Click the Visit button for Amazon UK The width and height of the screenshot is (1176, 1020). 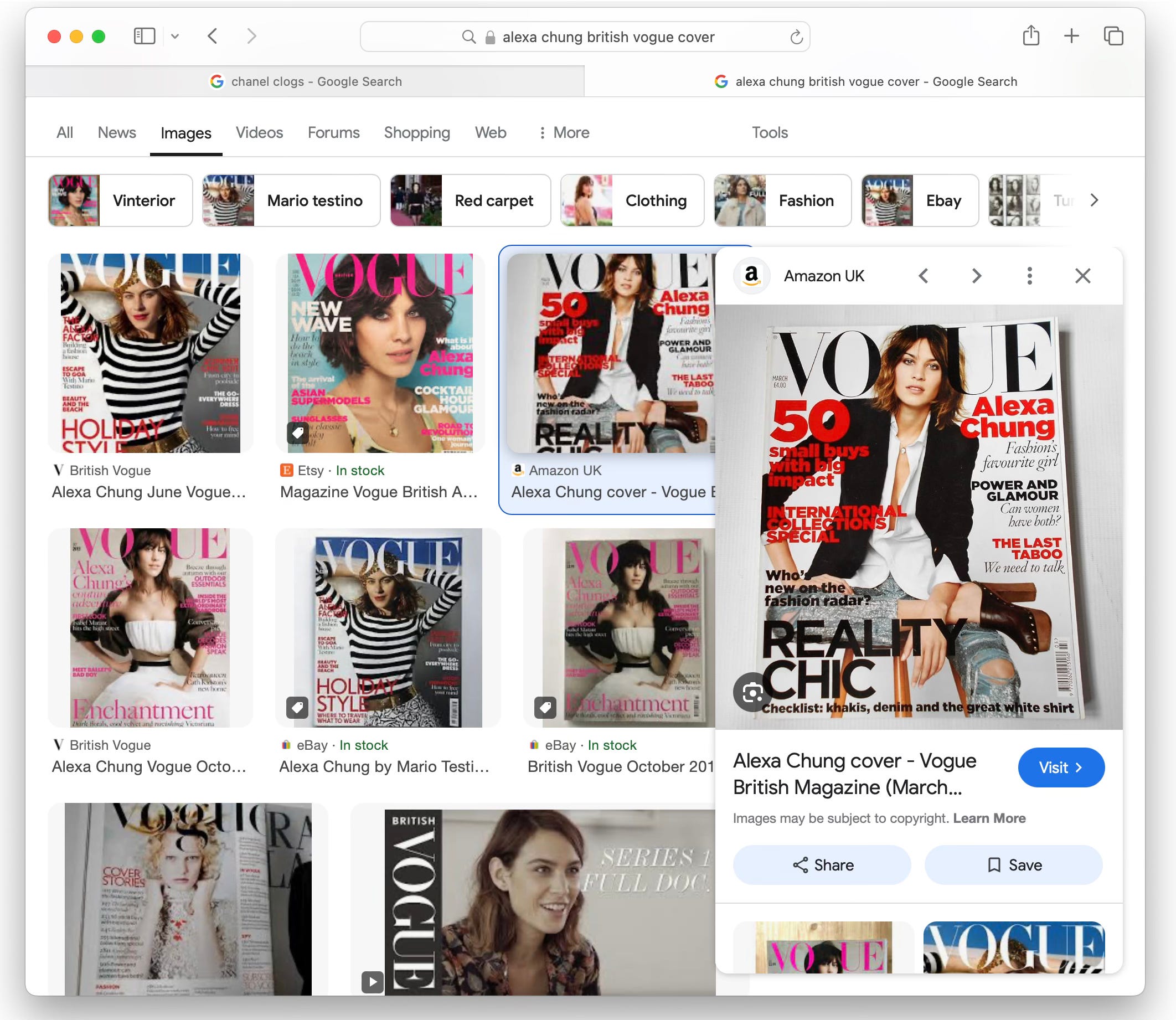pyautogui.click(x=1061, y=767)
